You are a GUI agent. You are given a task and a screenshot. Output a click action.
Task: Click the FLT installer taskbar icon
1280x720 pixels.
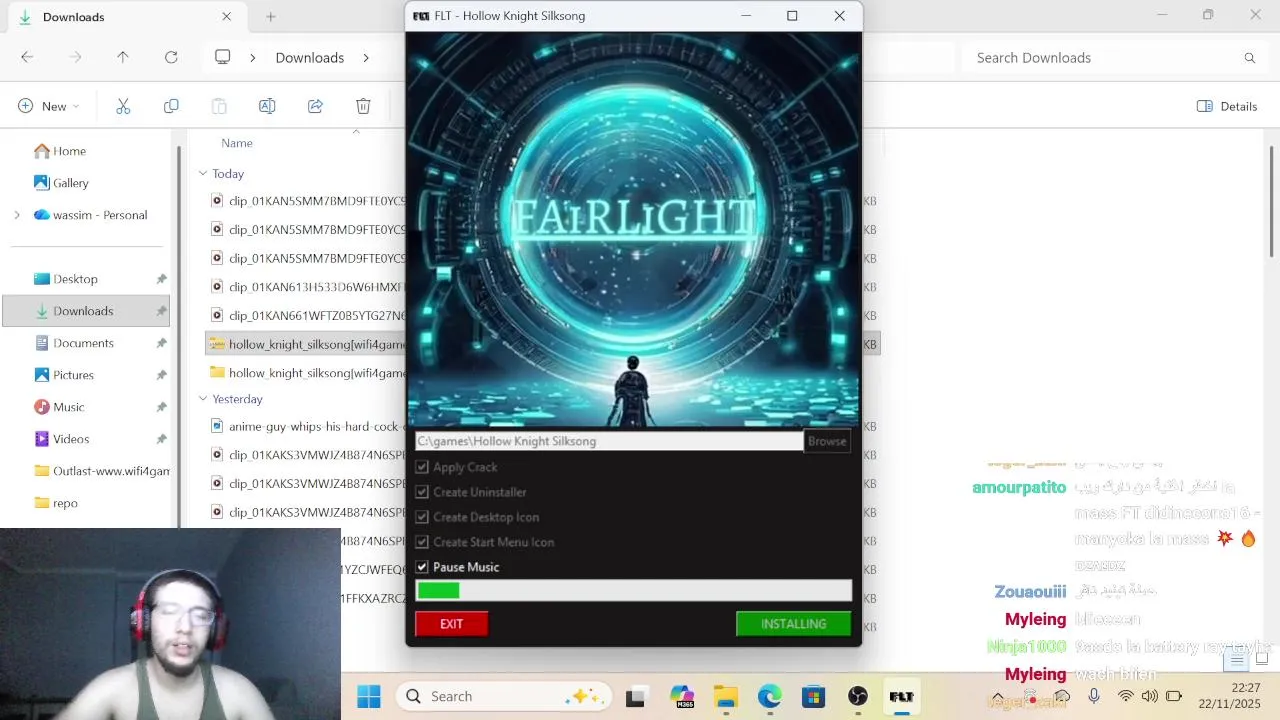click(901, 696)
